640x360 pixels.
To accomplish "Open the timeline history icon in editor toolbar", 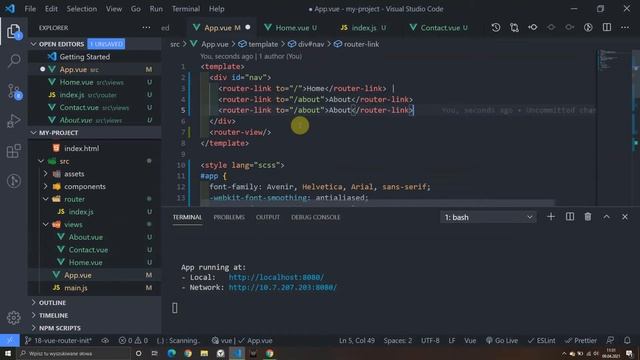I will [496, 27].
